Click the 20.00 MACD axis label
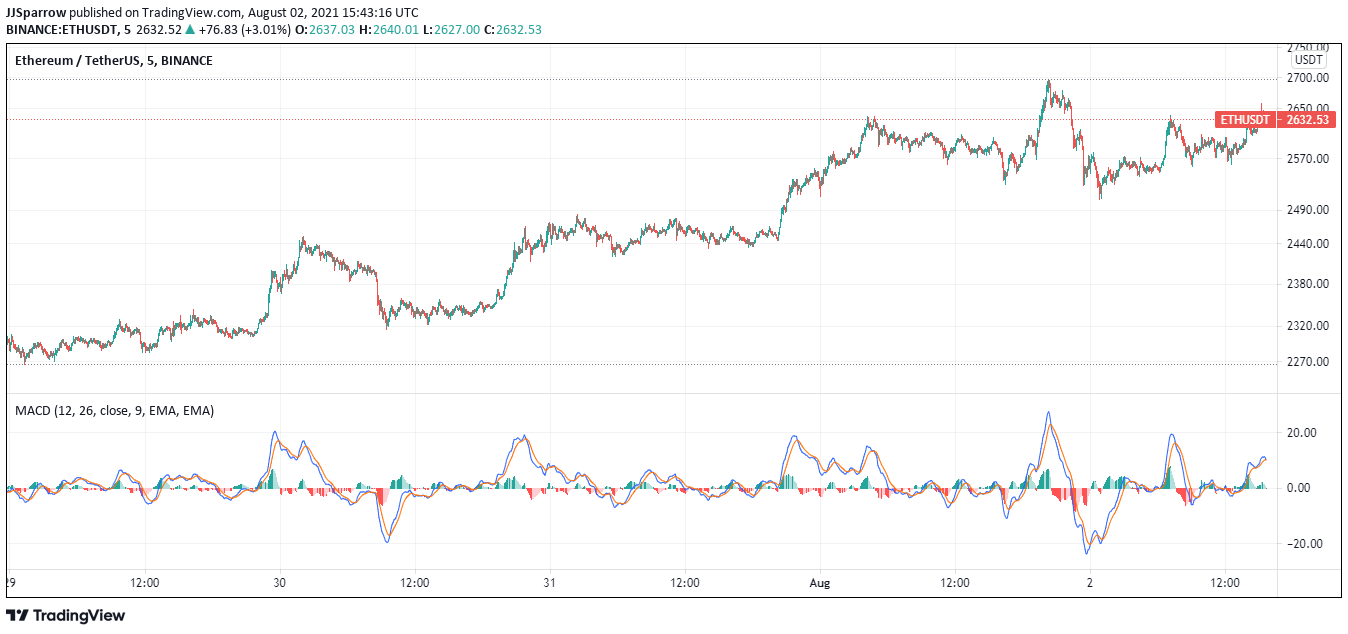 (1301, 433)
